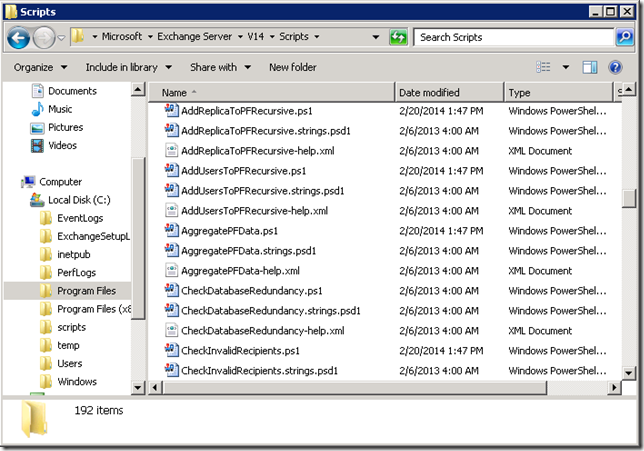This screenshot has height=451, width=644.
Task: Select Videos library icon in sidebar
Action: pos(37,145)
